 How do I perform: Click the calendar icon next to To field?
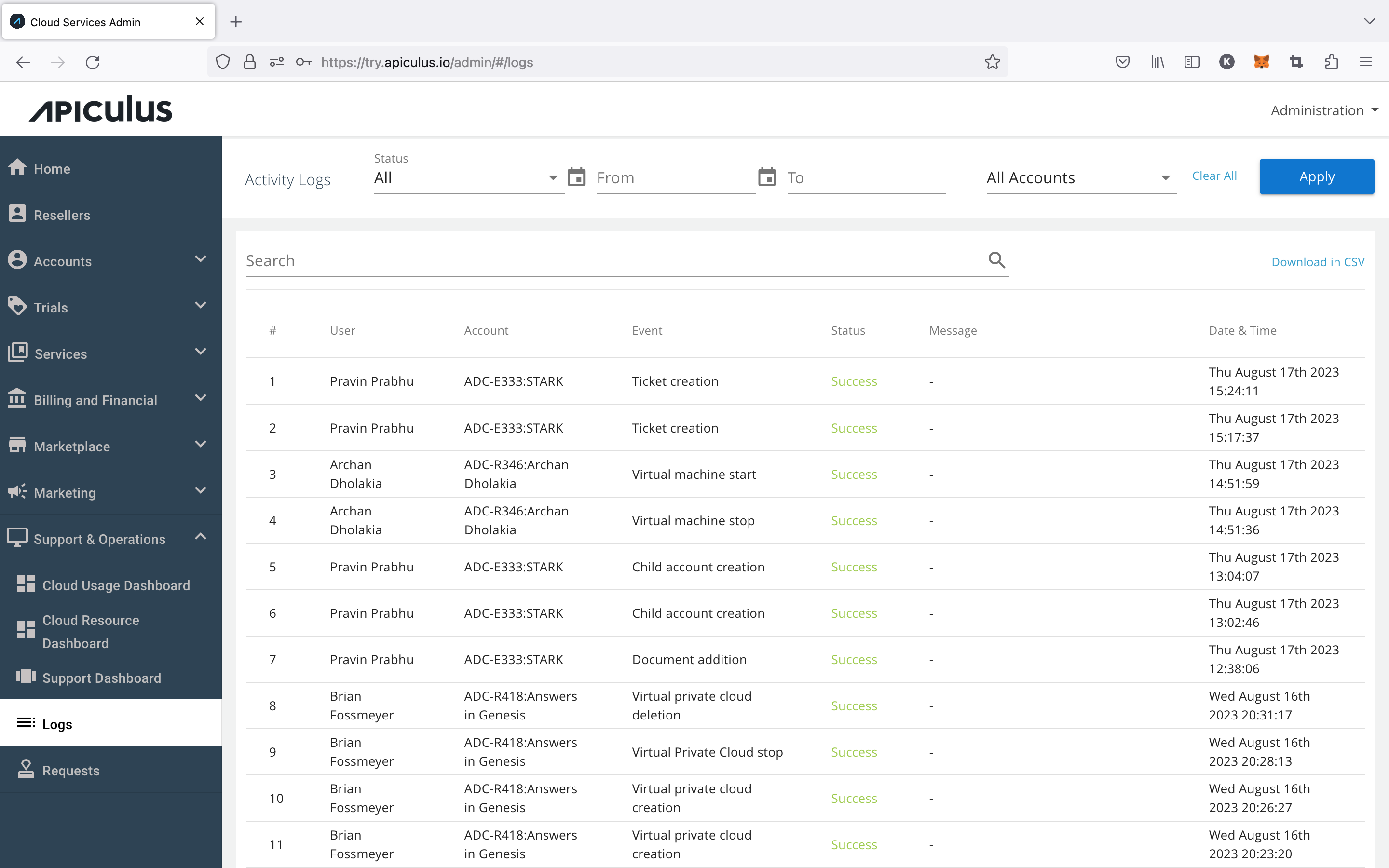767,177
